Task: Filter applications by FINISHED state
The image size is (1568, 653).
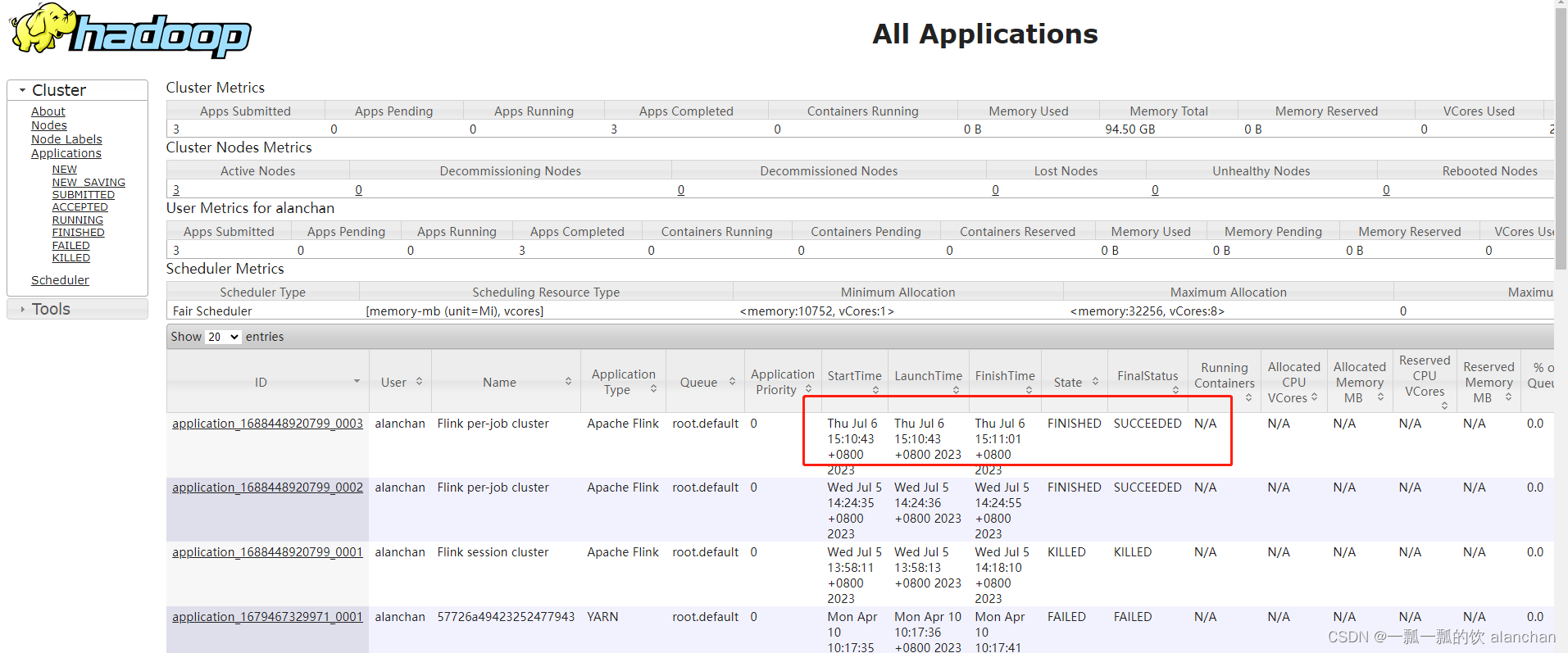Action: pos(79,233)
